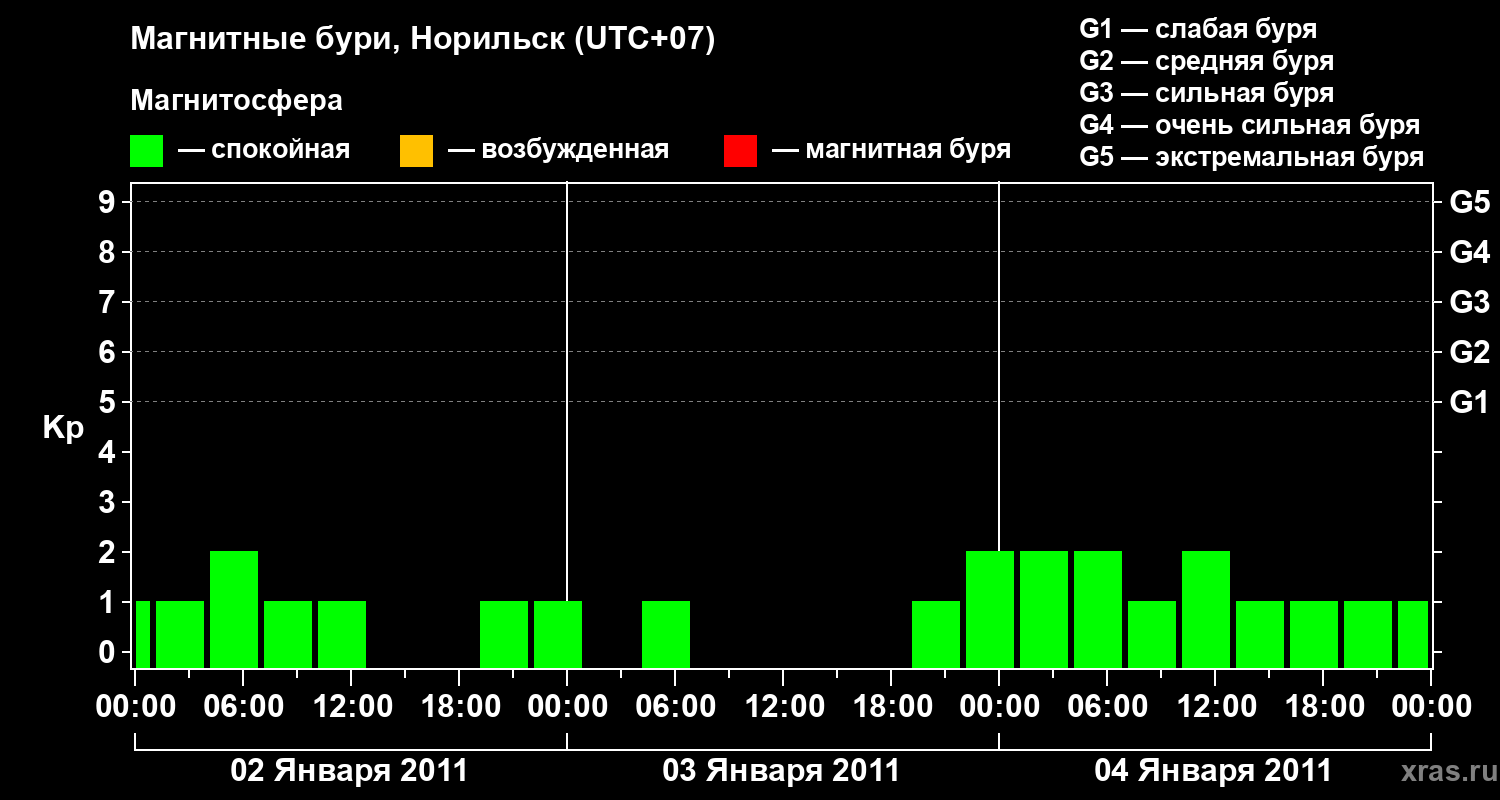1500x800 pixels.
Task: Click the '— возбужденная' legend label
Action: tap(558, 150)
